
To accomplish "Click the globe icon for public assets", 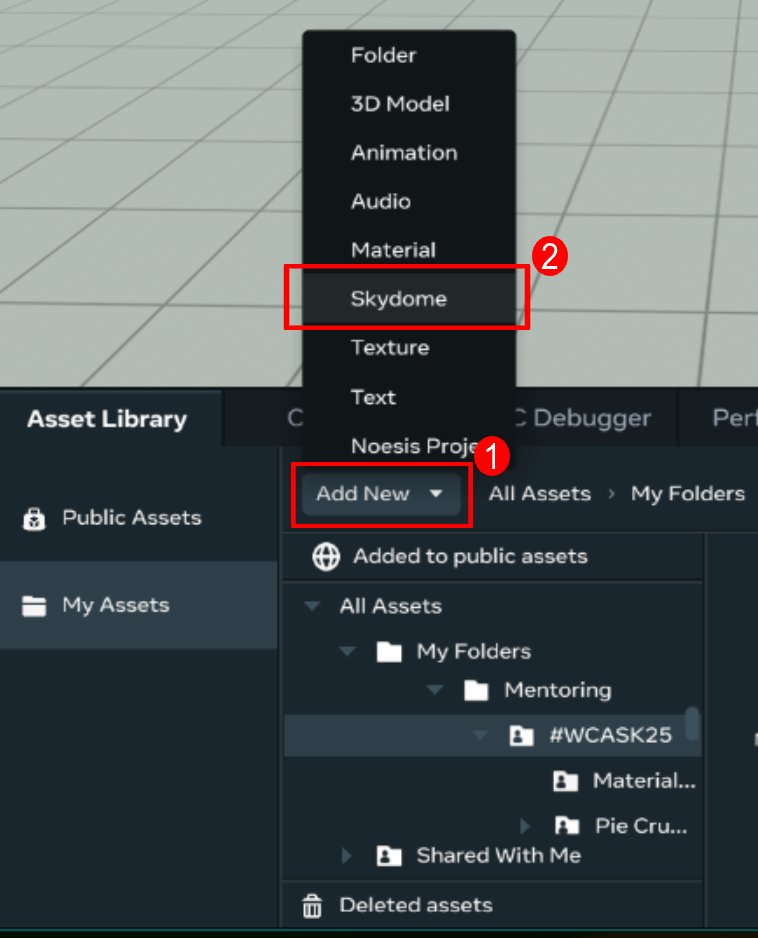I will tap(326, 557).
